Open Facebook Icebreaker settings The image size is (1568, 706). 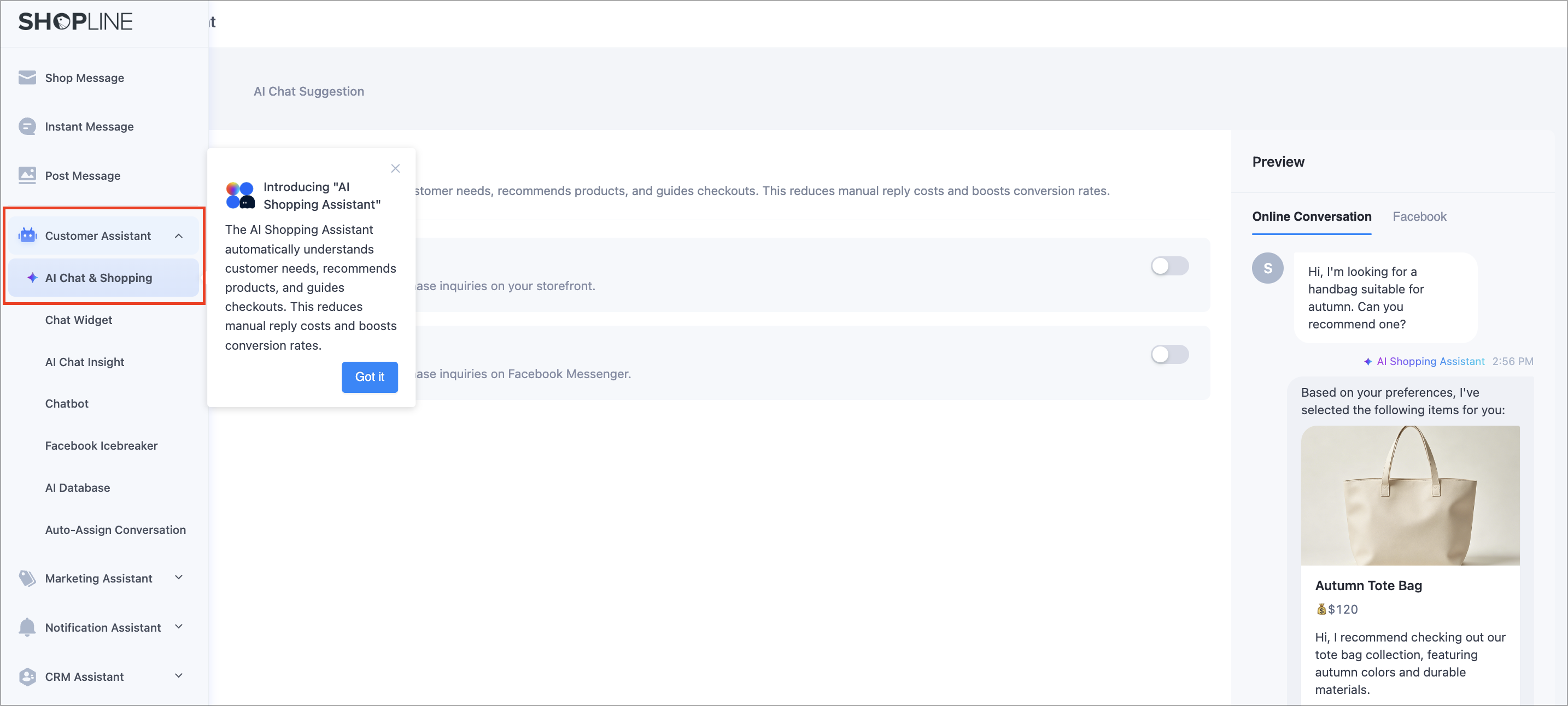click(x=101, y=445)
